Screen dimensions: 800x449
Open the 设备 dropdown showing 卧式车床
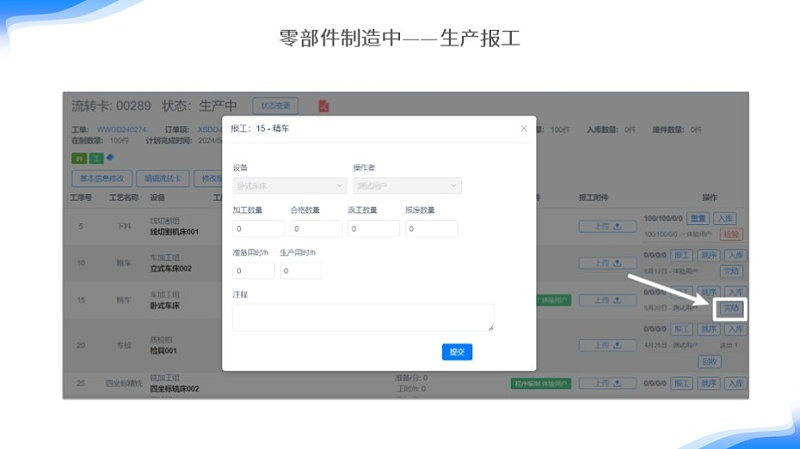[x=289, y=186]
